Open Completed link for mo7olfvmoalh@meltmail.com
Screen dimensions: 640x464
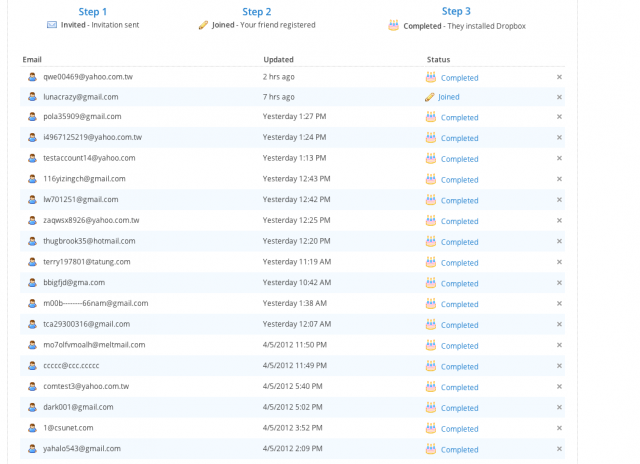pos(459,346)
